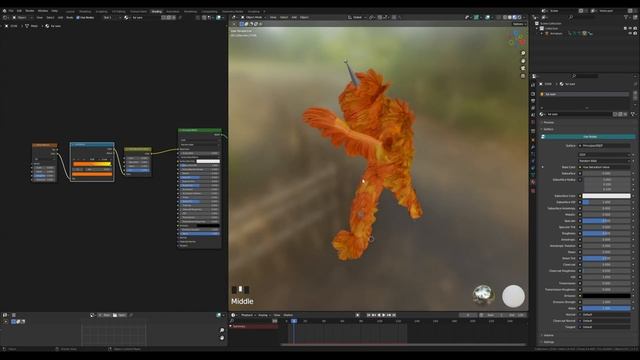Open Output properties tab
The height and width of the screenshot is (360, 640).
coord(533,101)
